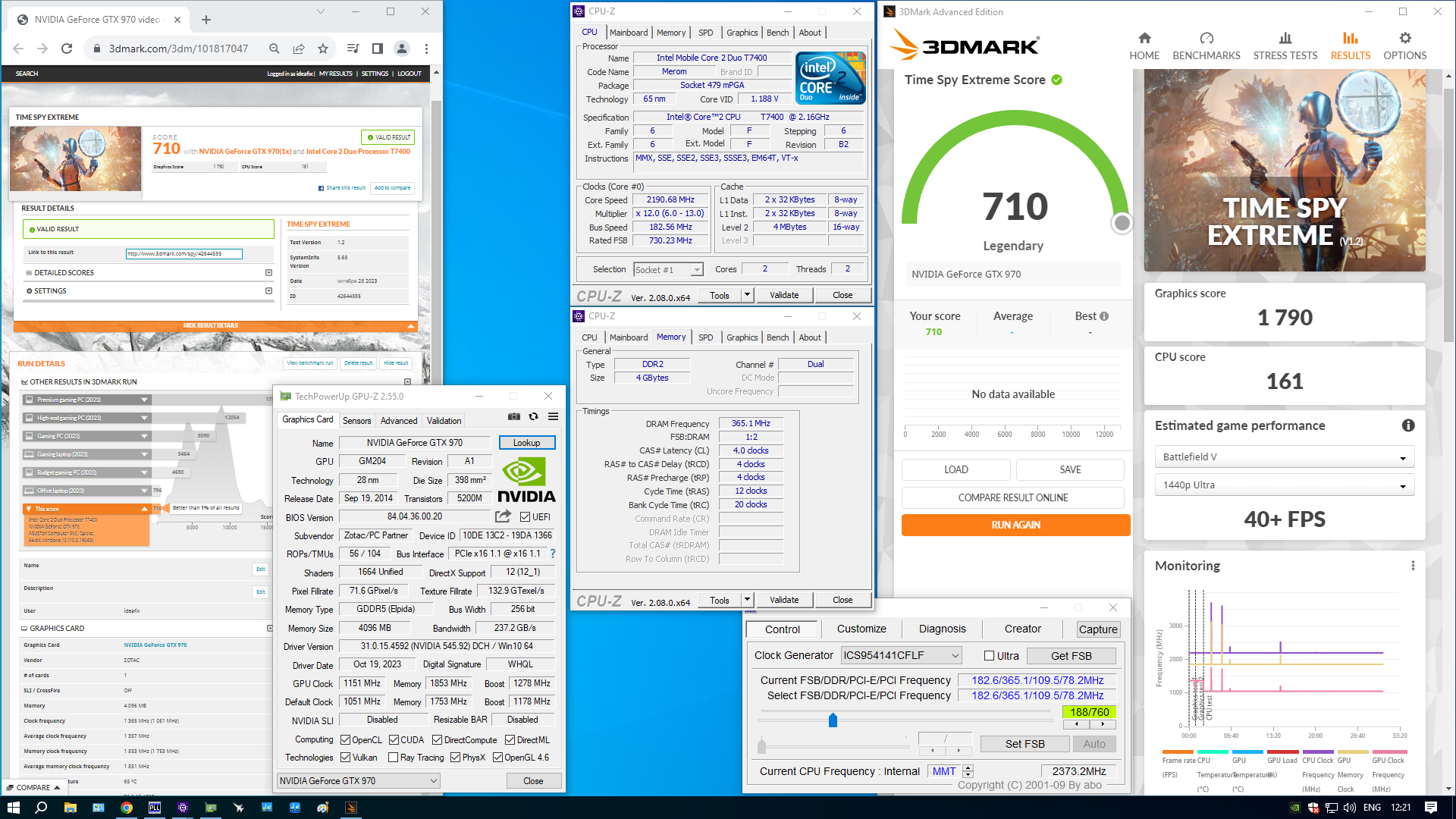Screen dimensions: 1456x819
Task: Click the Time Spy Extreme thumbnail on 3dmark.com
Action: pos(75,158)
